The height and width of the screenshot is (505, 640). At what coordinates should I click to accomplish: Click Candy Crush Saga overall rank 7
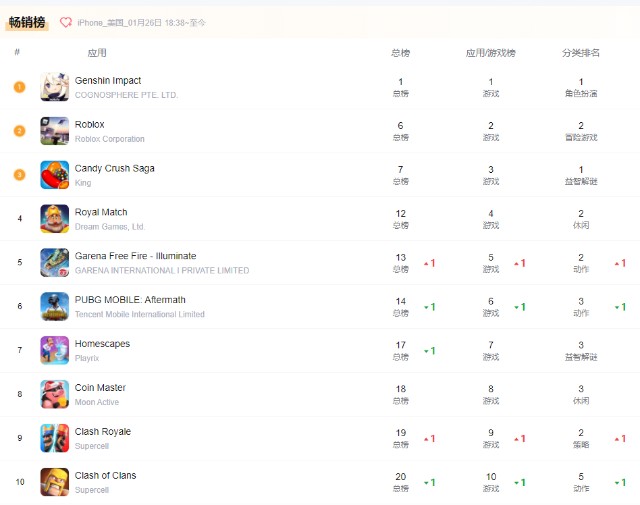coord(400,169)
